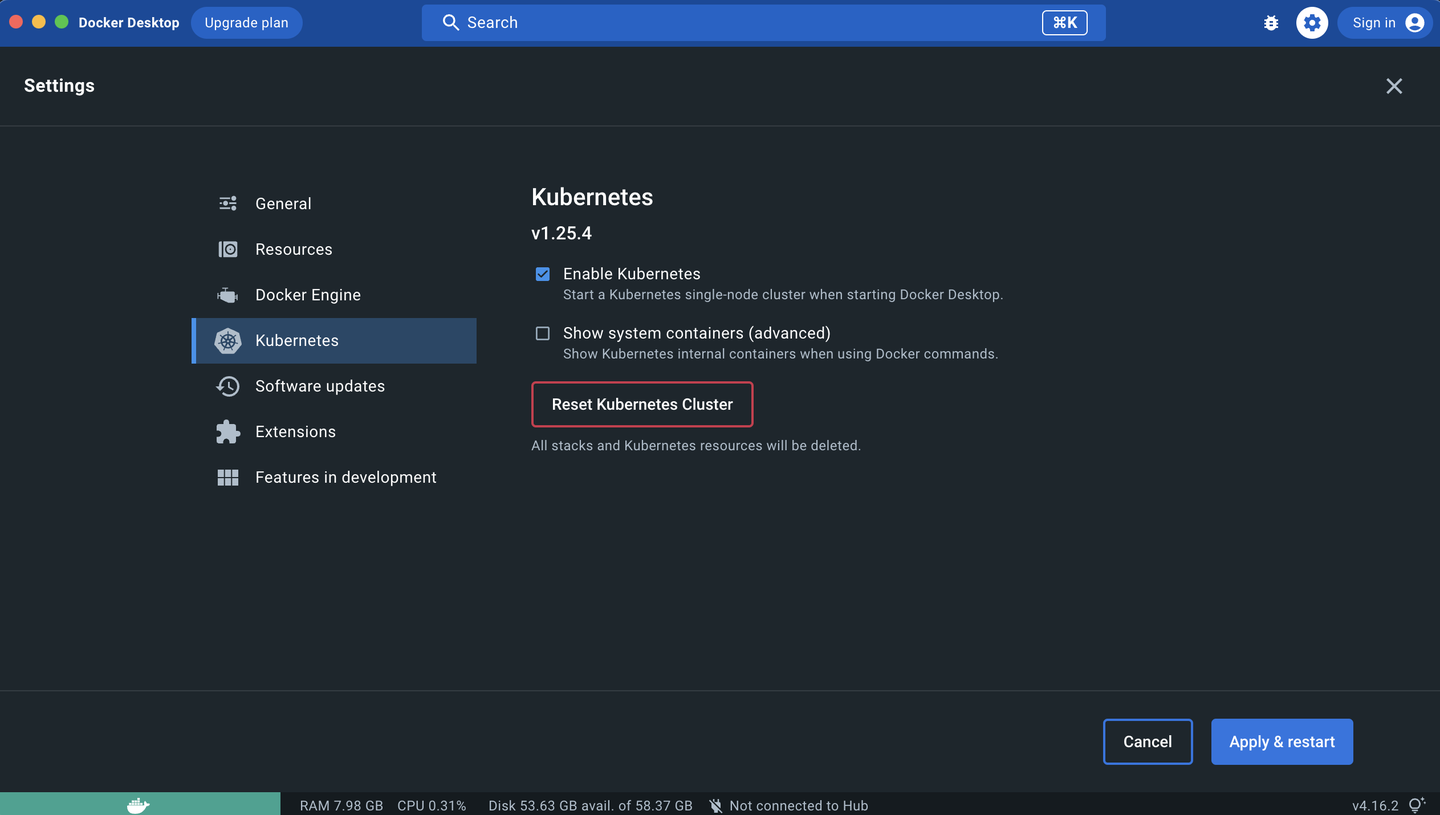Open the settings gear icon top right
This screenshot has width=1440, height=815.
[1312, 22]
